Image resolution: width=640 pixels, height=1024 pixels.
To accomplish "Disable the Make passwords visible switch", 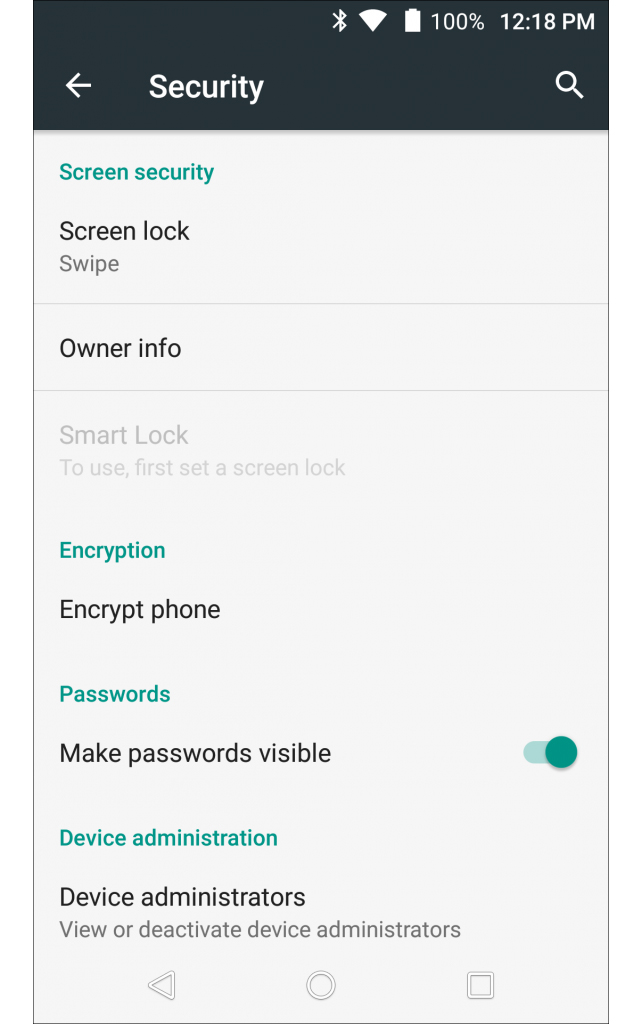I will 551,753.
